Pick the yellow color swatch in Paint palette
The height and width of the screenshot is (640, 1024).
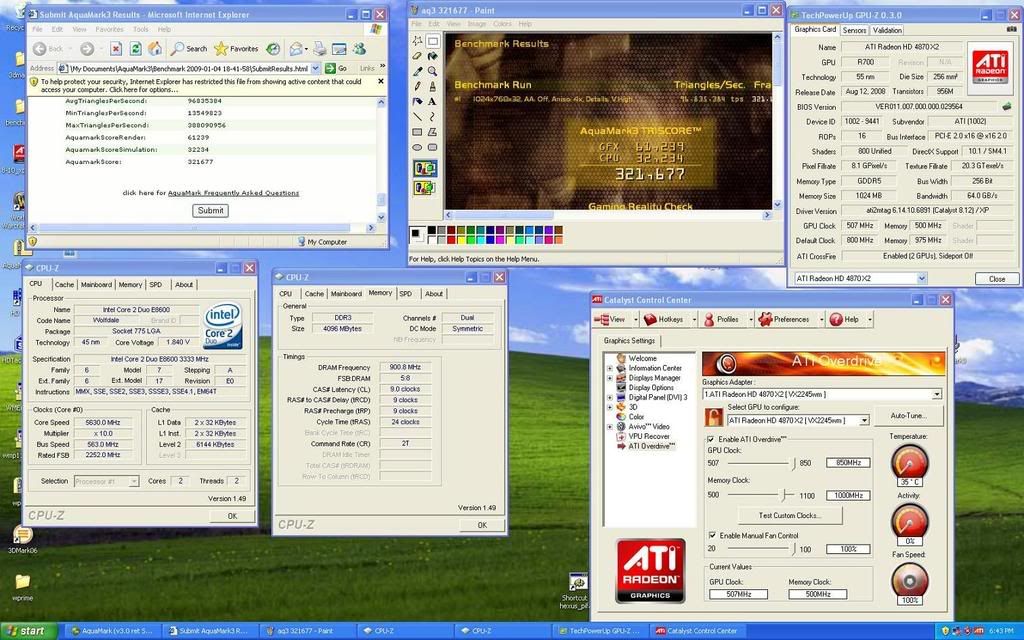coord(461,239)
